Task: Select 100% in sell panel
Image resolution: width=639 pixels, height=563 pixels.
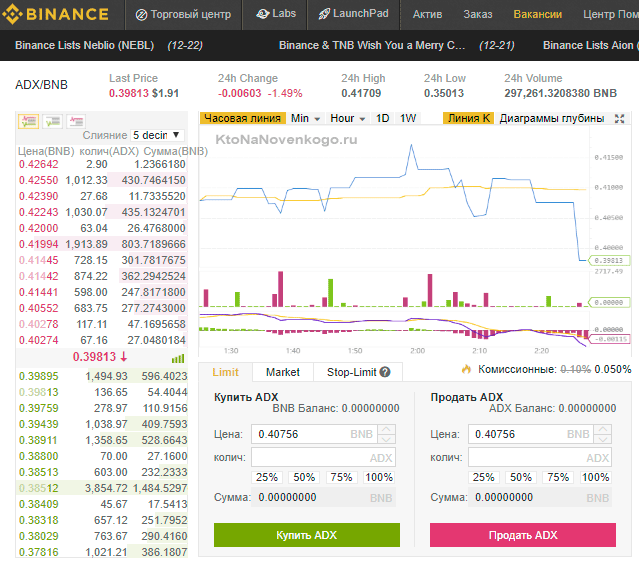Action: tap(595, 477)
